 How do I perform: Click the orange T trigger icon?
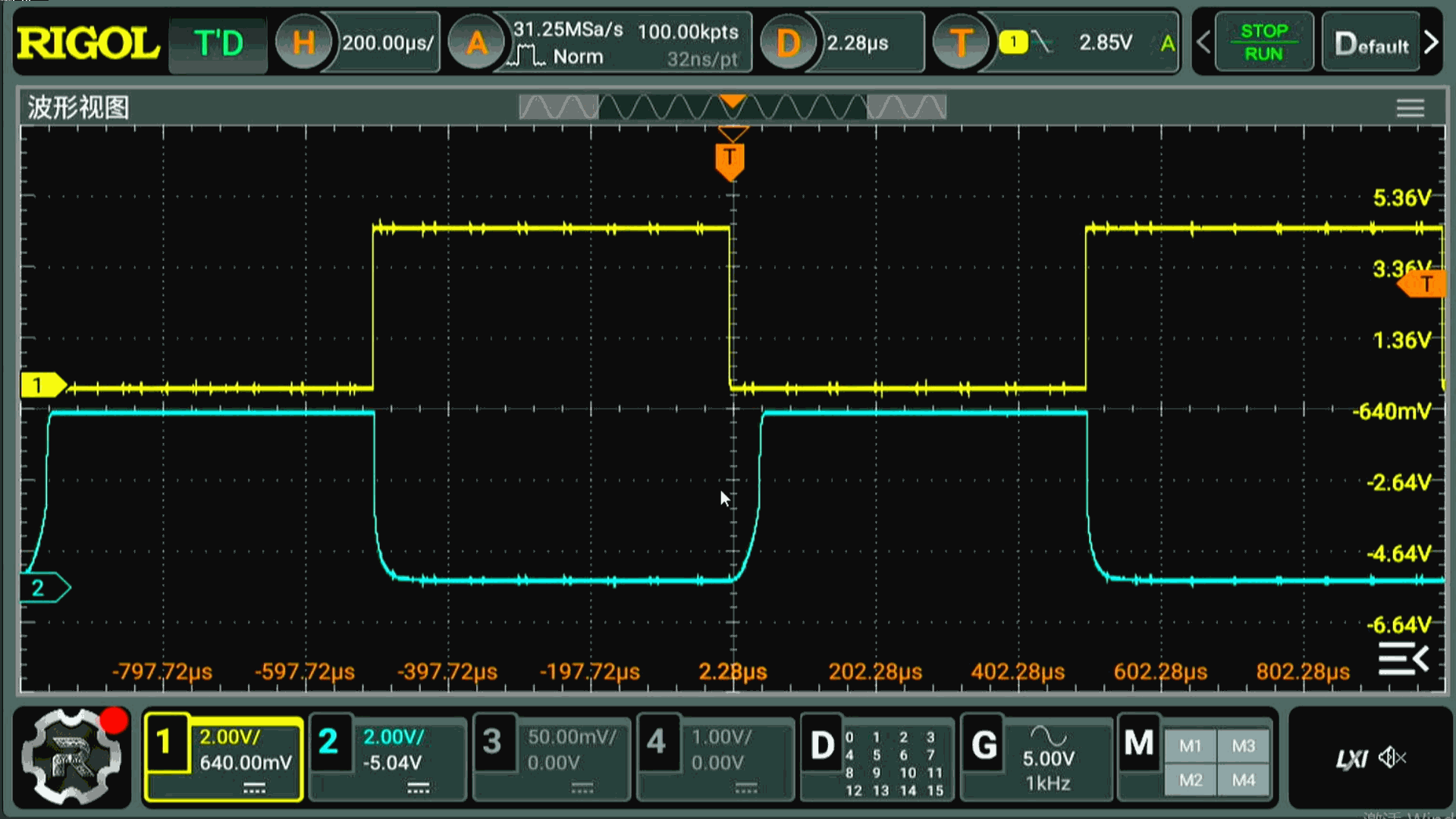pos(960,42)
